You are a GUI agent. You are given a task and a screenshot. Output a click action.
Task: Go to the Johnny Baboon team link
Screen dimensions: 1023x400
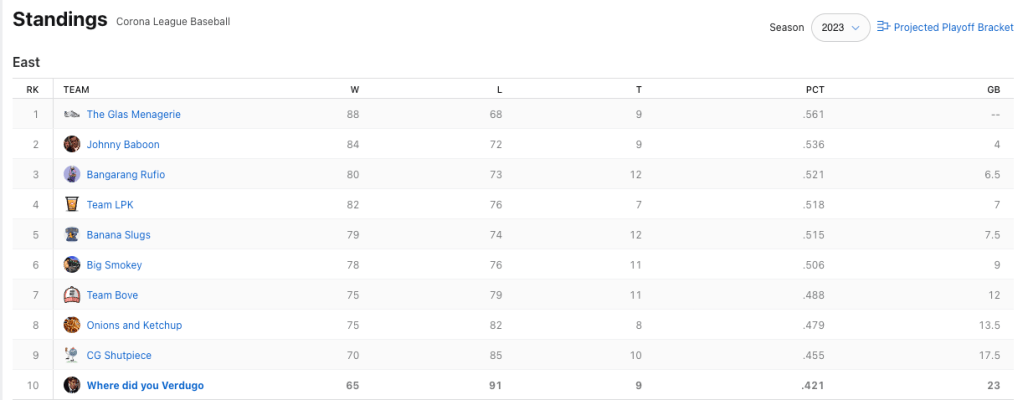[x=123, y=145]
